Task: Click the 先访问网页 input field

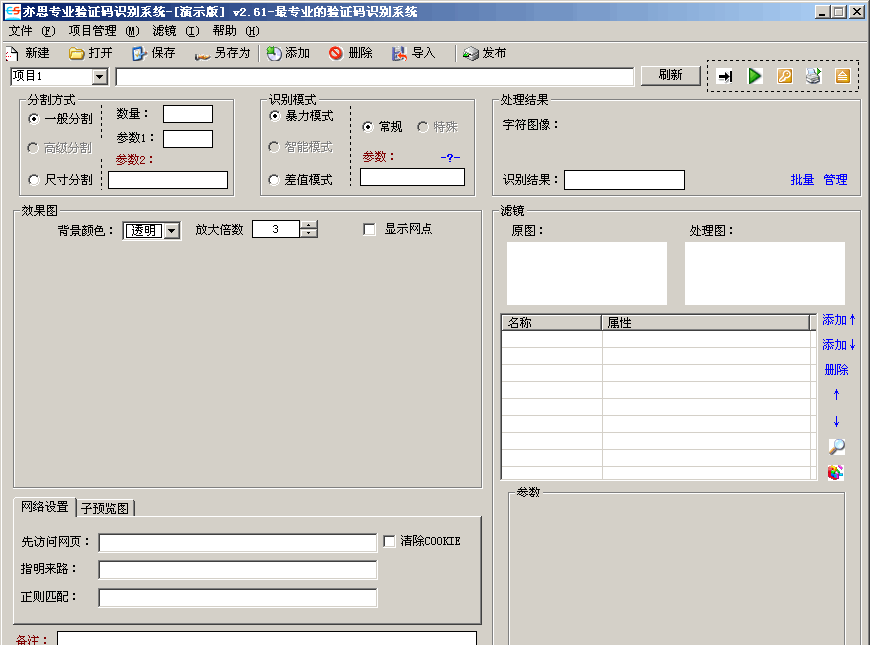Action: point(237,542)
